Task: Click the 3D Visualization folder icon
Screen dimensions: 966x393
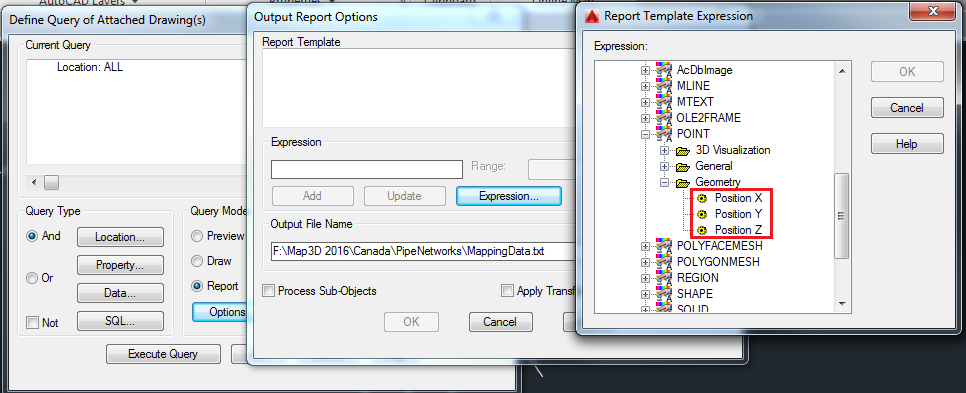Action: point(683,150)
